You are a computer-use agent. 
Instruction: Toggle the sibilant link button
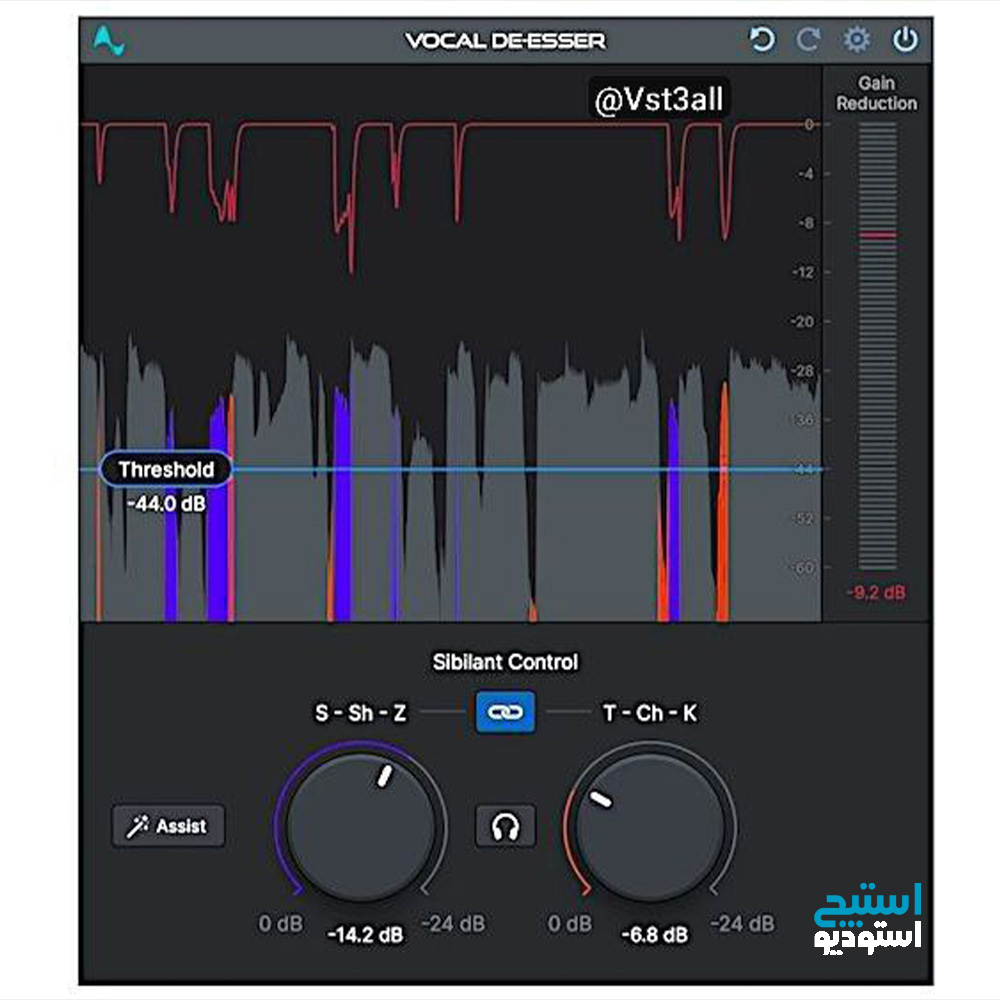click(x=505, y=712)
